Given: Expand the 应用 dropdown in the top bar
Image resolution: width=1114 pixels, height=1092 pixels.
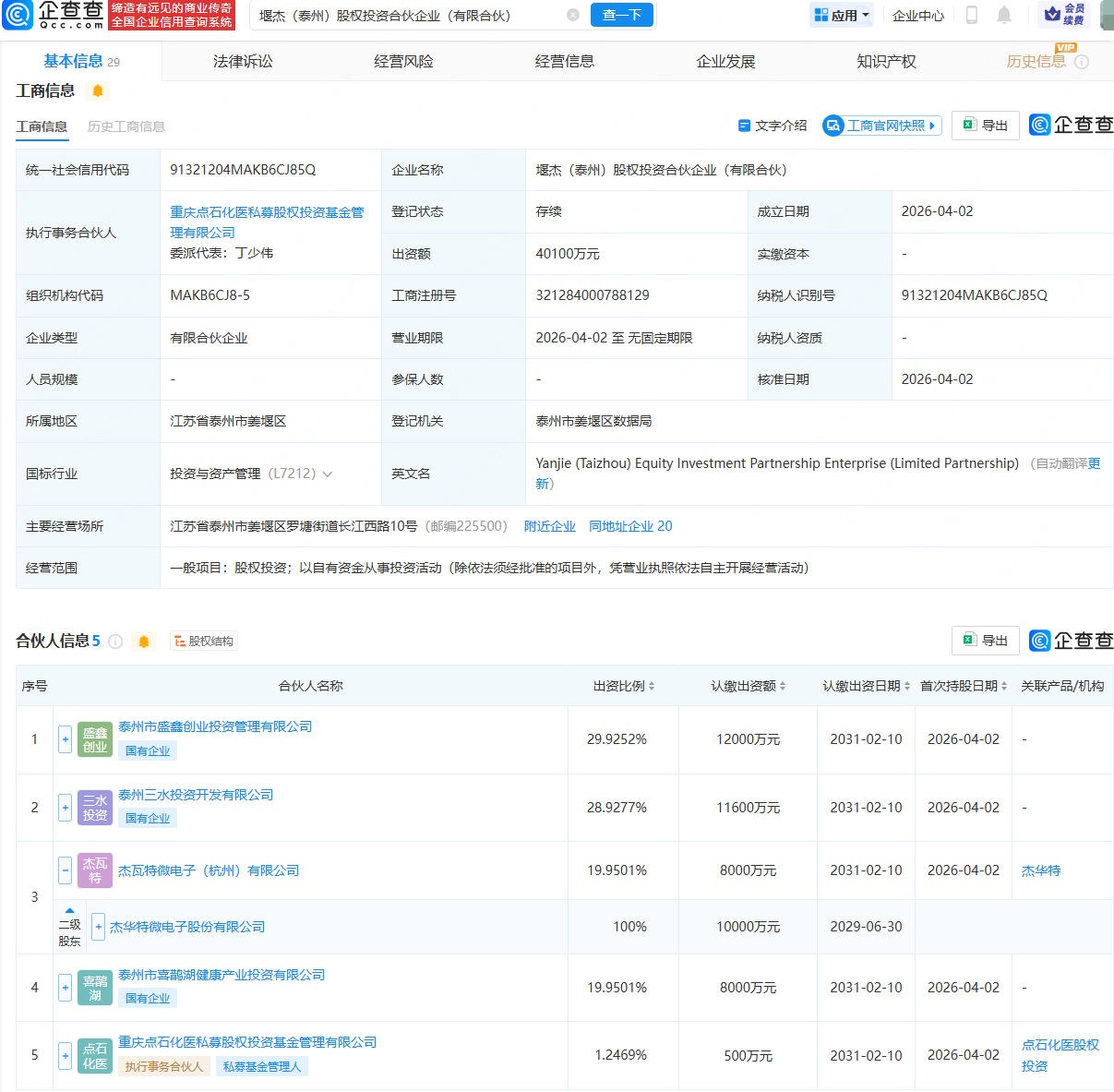Looking at the screenshot, I should 841,16.
